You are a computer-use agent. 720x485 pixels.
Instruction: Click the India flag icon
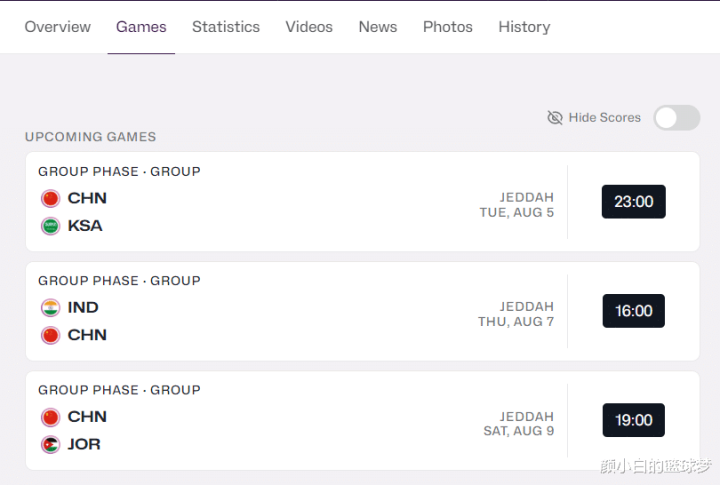pos(50,308)
